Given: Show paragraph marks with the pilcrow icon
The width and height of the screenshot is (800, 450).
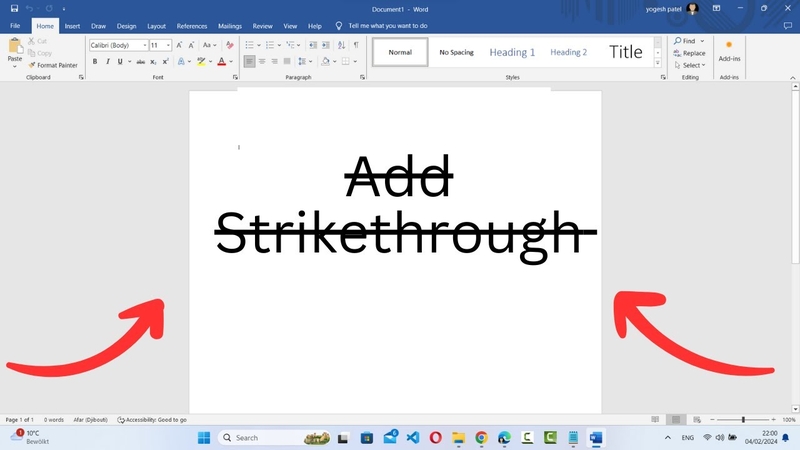Looking at the screenshot, I should pos(356,45).
